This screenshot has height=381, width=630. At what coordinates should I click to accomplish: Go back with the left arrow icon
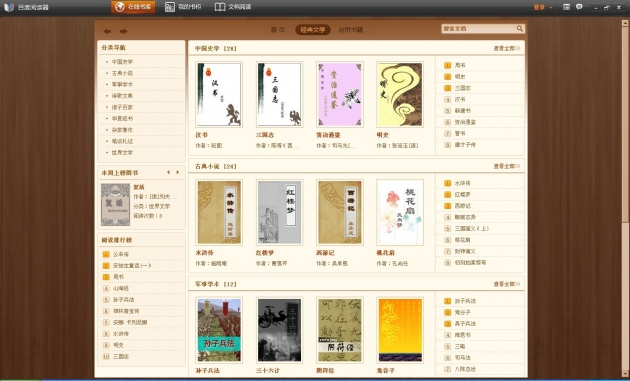[107, 31]
